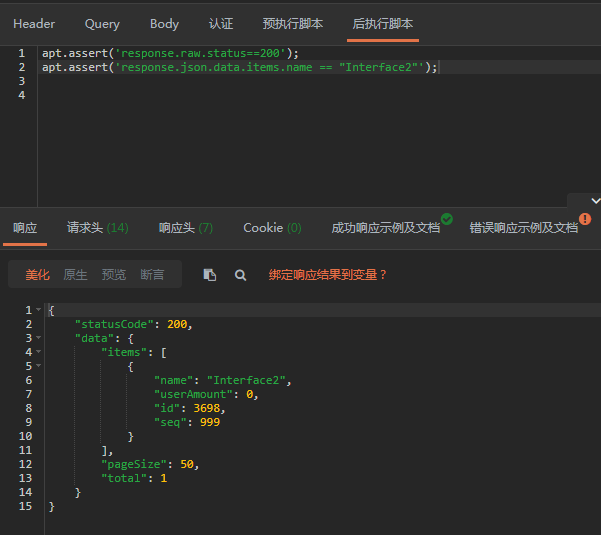This screenshot has width=601, height=535.
Task: Open 错误响应示例及文档 tab
Action: 524,228
